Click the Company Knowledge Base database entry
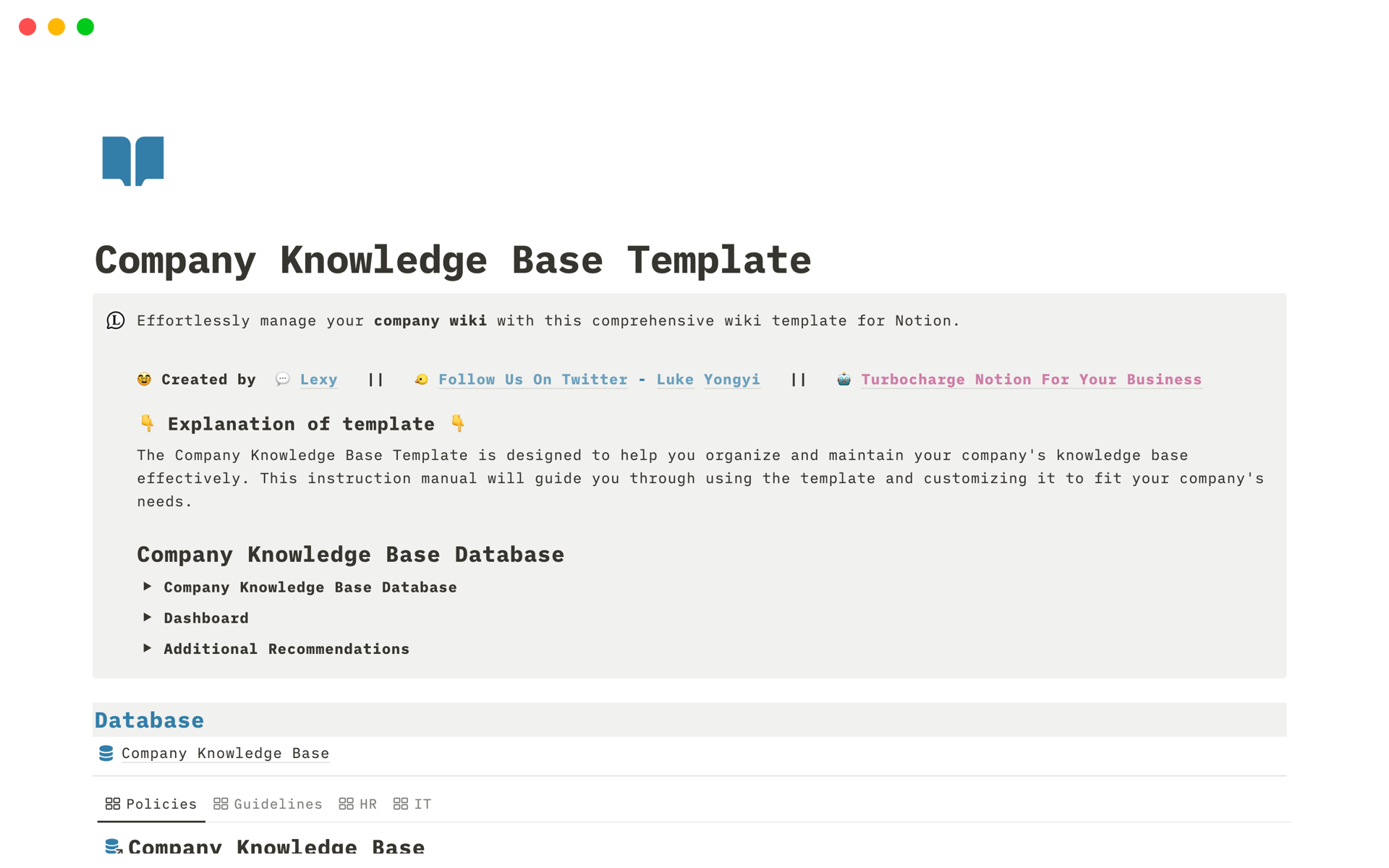 pos(225,752)
